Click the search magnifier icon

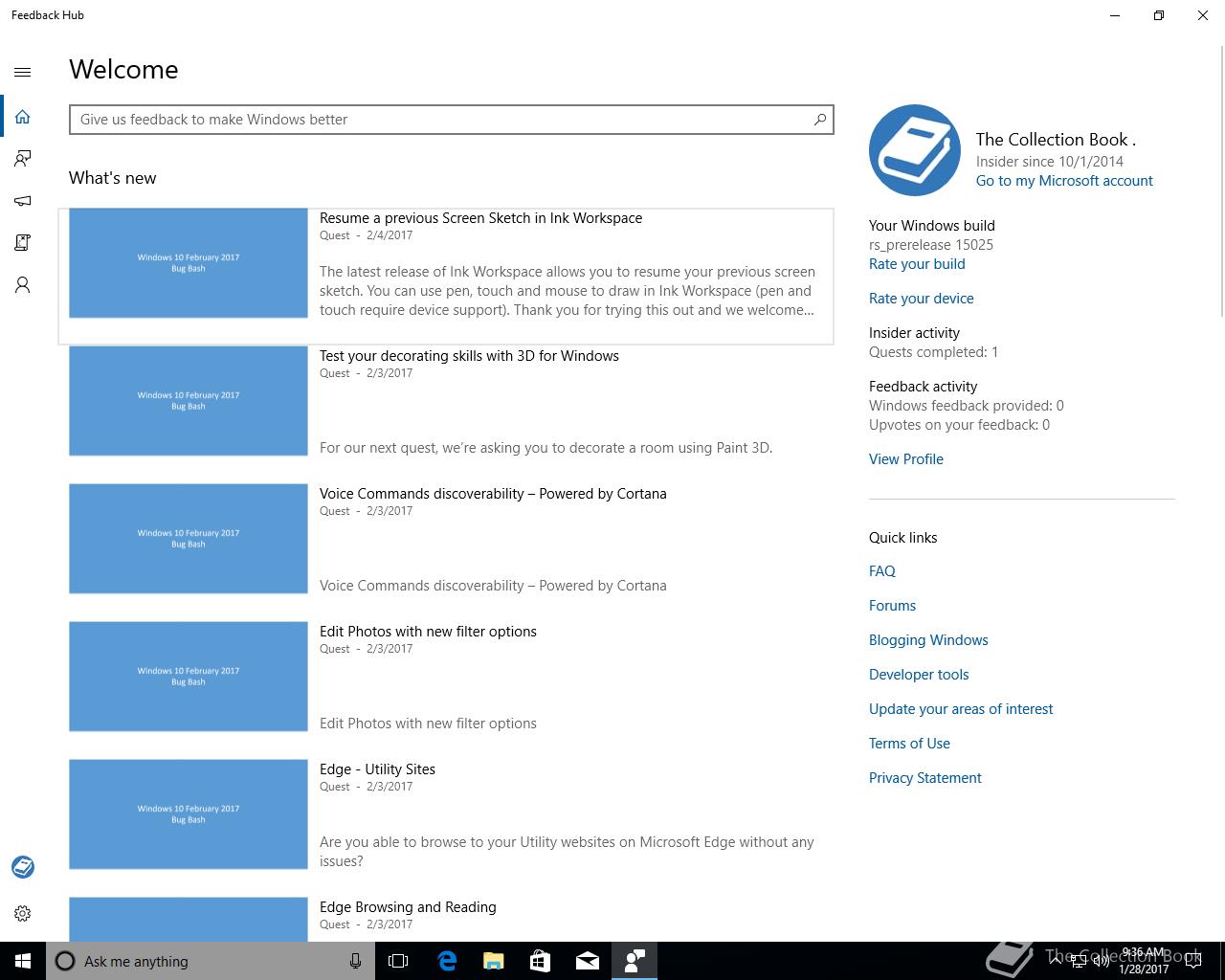point(820,120)
